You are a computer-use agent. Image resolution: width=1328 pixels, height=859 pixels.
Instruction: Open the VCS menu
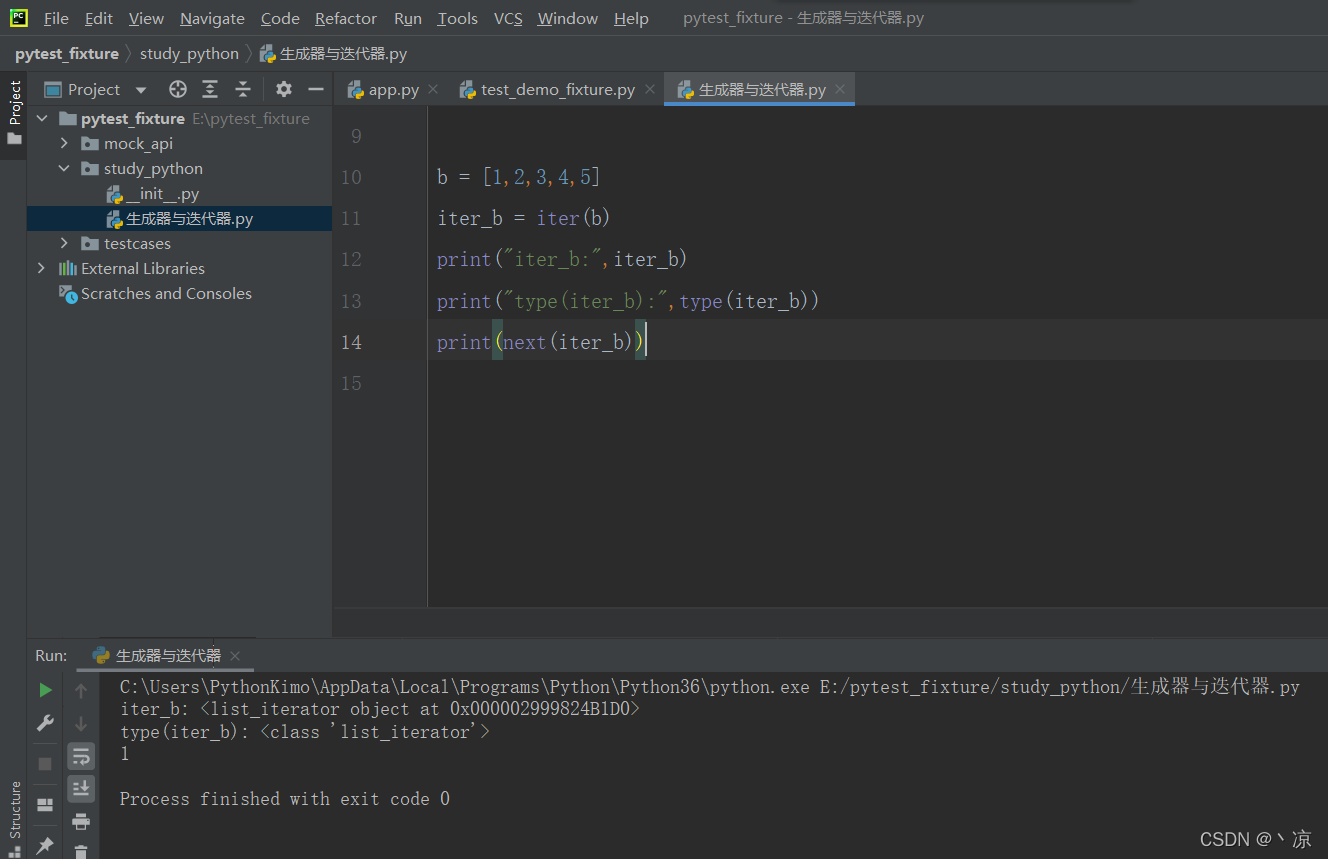[508, 18]
